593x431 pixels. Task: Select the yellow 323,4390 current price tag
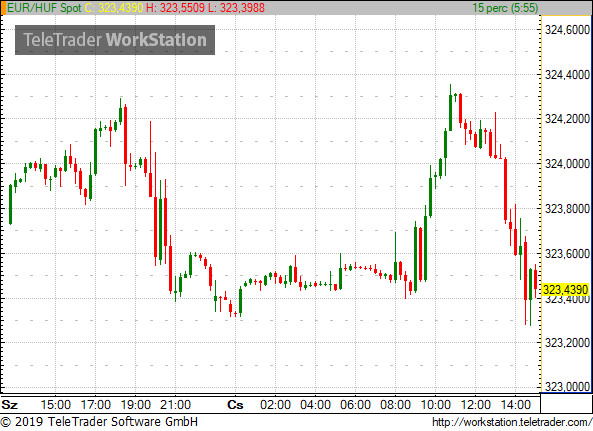pos(565,290)
